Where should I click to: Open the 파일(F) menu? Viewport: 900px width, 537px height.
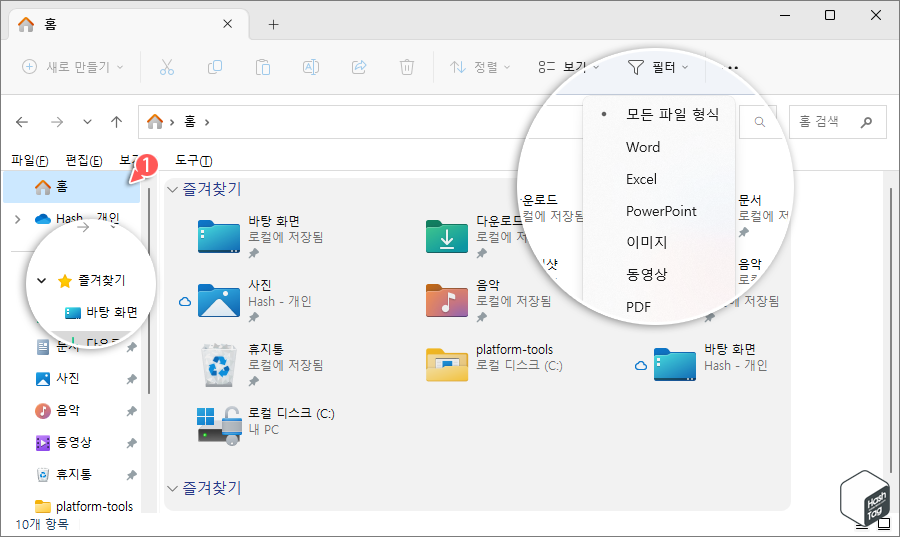[x=29, y=161]
